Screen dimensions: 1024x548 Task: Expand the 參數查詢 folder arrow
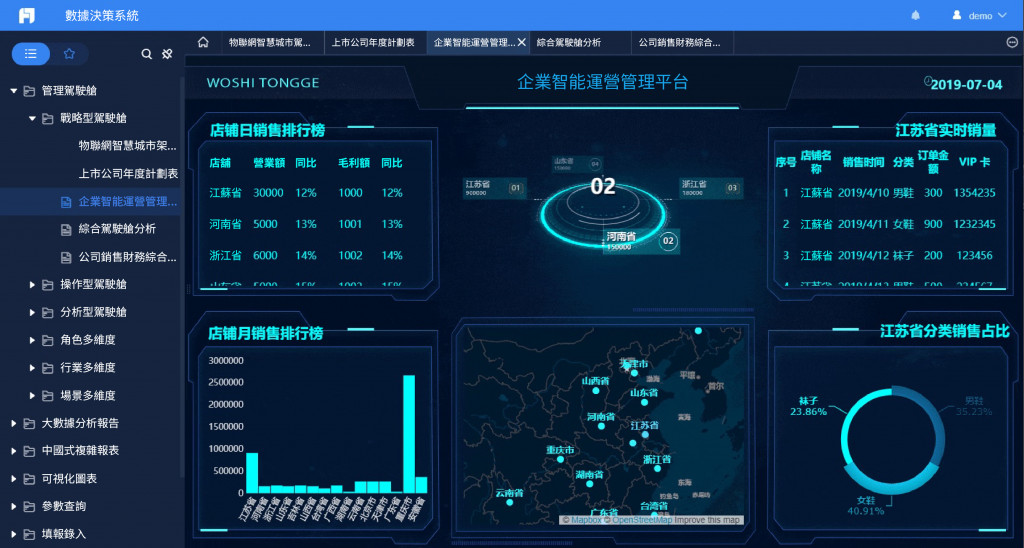[x=14, y=506]
